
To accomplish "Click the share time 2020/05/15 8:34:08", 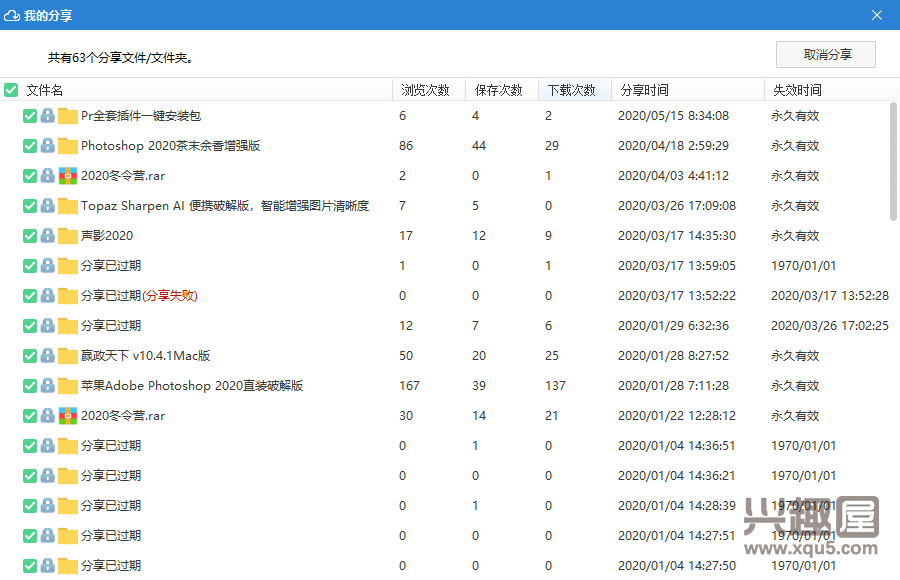I will 673,116.
